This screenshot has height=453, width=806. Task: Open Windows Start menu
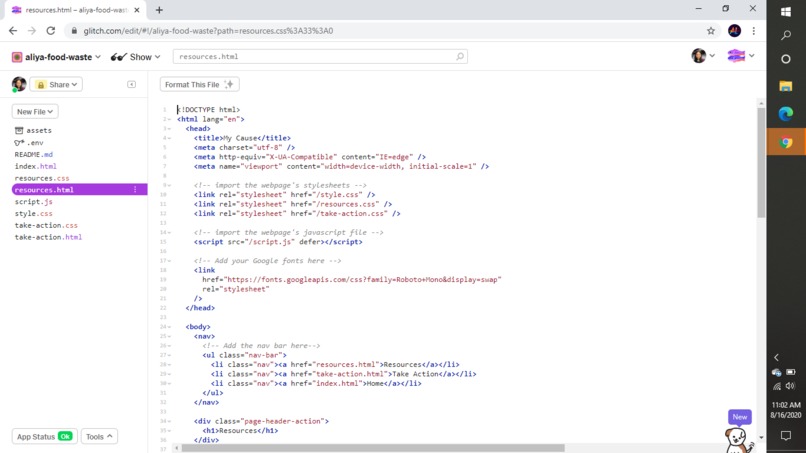[785, 11]
